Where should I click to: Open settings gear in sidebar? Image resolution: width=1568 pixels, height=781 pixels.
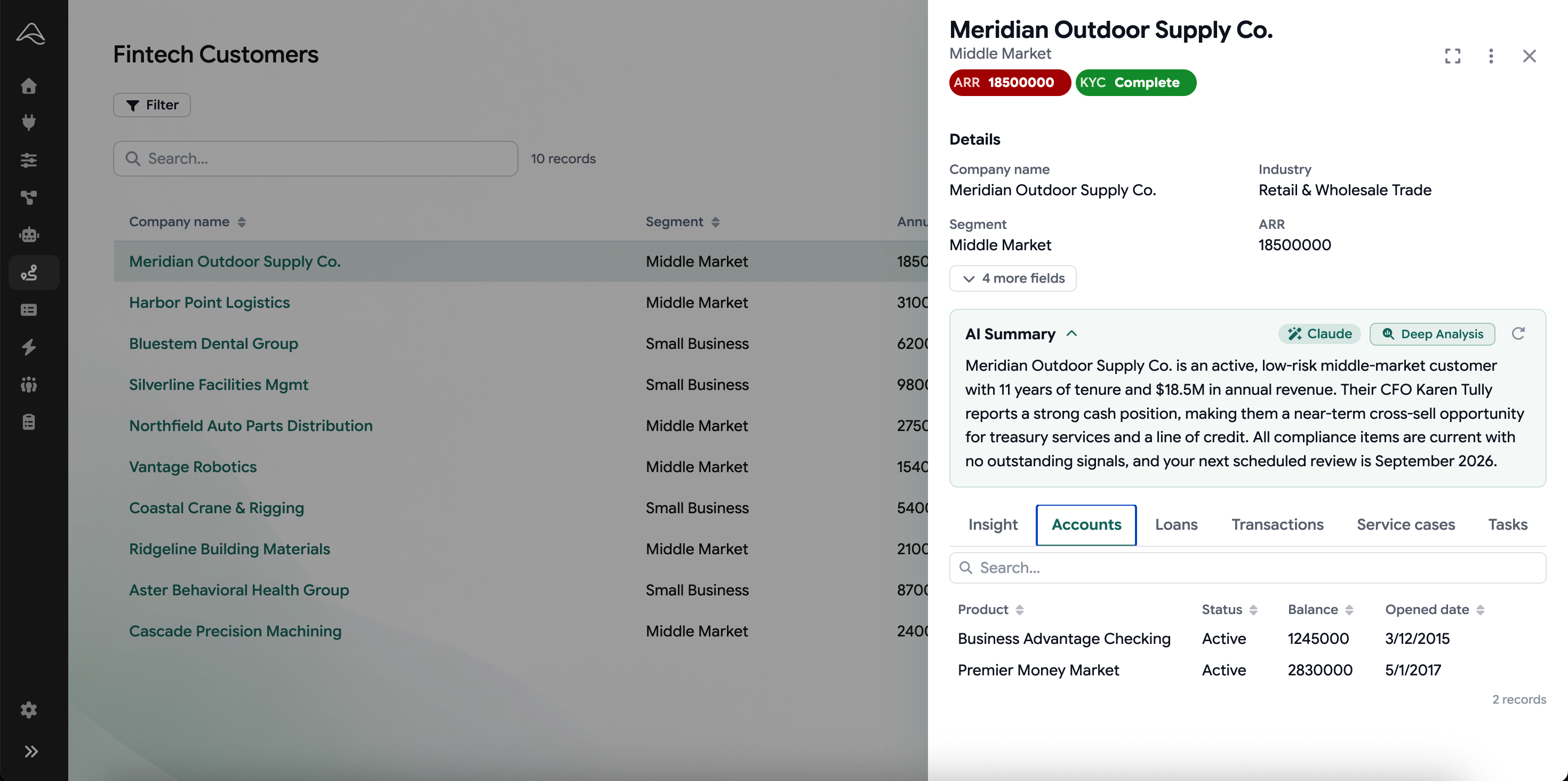click(29, 710)
